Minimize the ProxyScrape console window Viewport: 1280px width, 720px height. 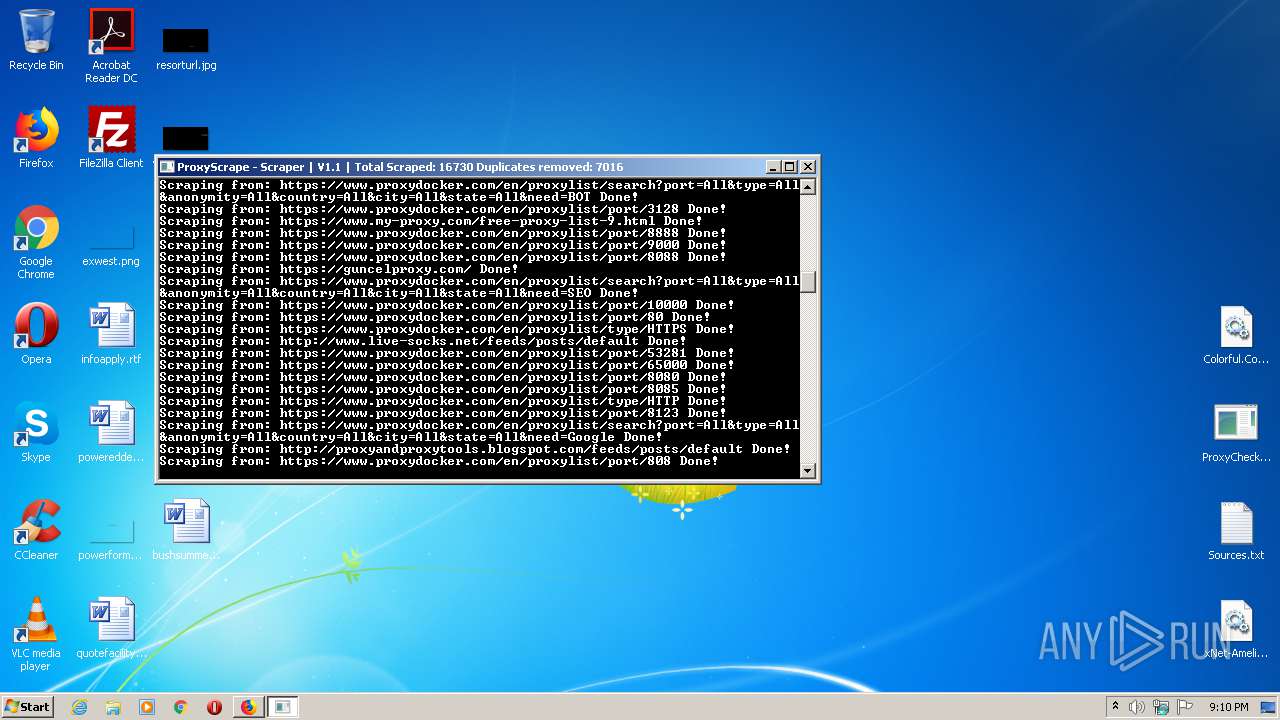[x=773, y=167]
